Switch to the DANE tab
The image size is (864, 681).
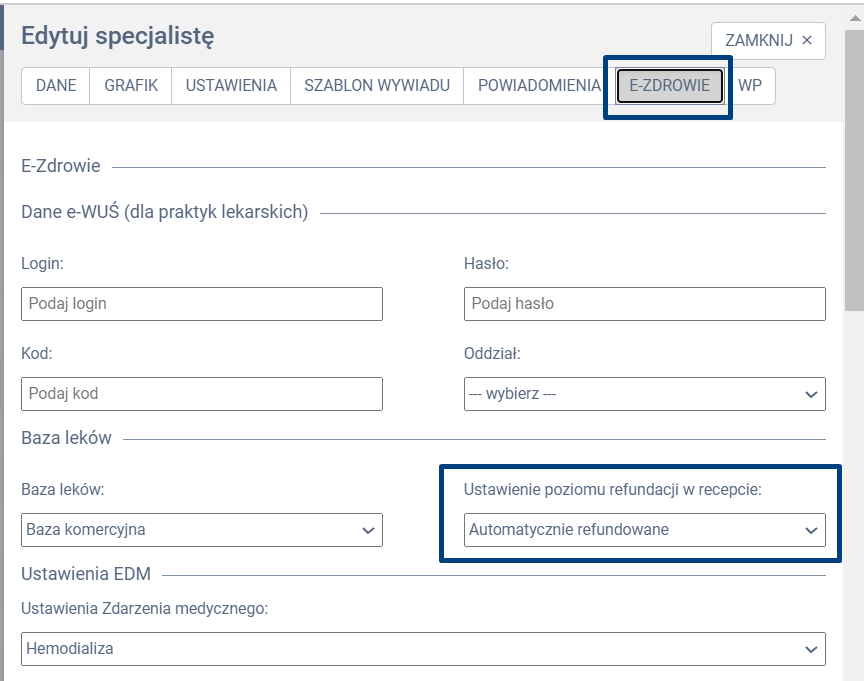coord(56,86)
